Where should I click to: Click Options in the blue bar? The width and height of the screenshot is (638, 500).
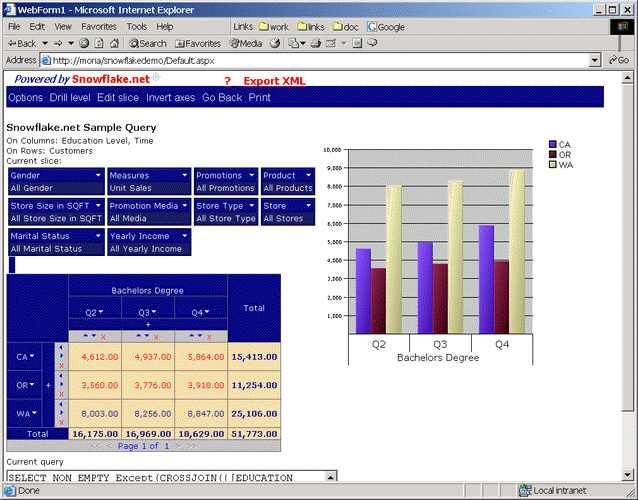[x=25, y=98]
